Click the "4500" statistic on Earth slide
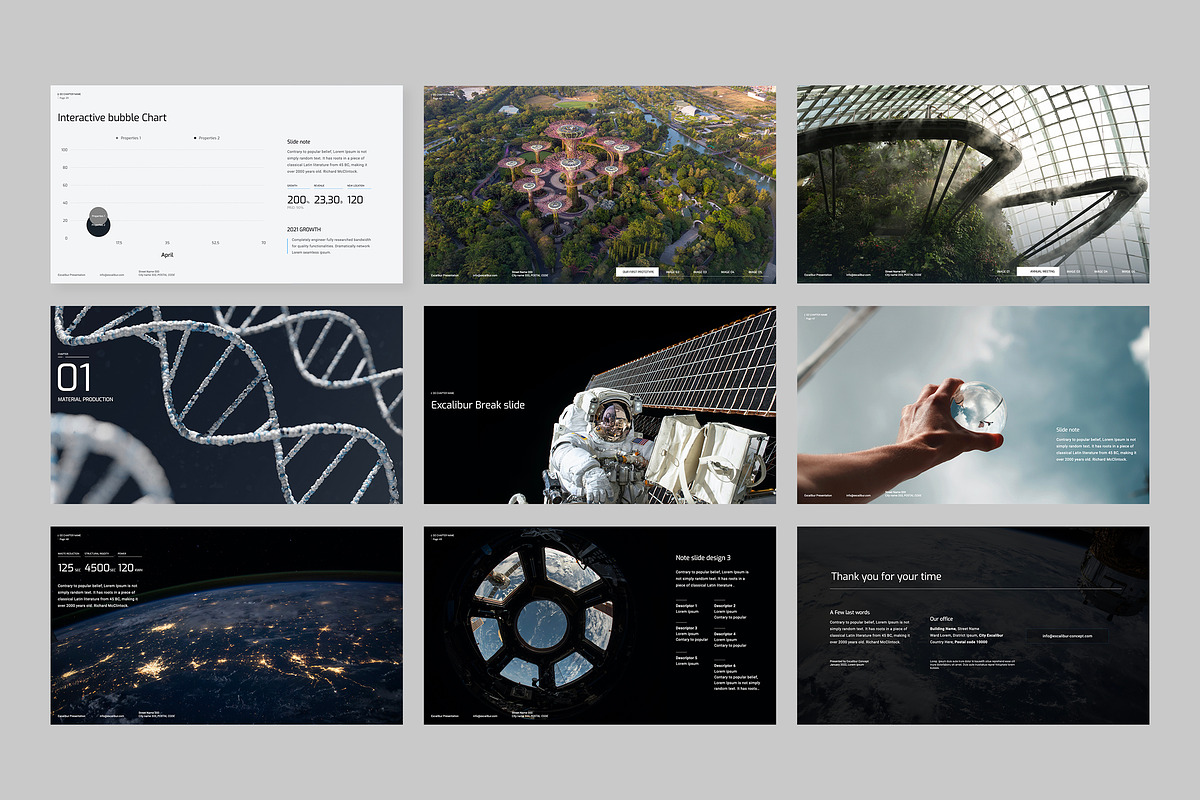The width and height of the screenshot is (1200, 800). click(97, 568)
